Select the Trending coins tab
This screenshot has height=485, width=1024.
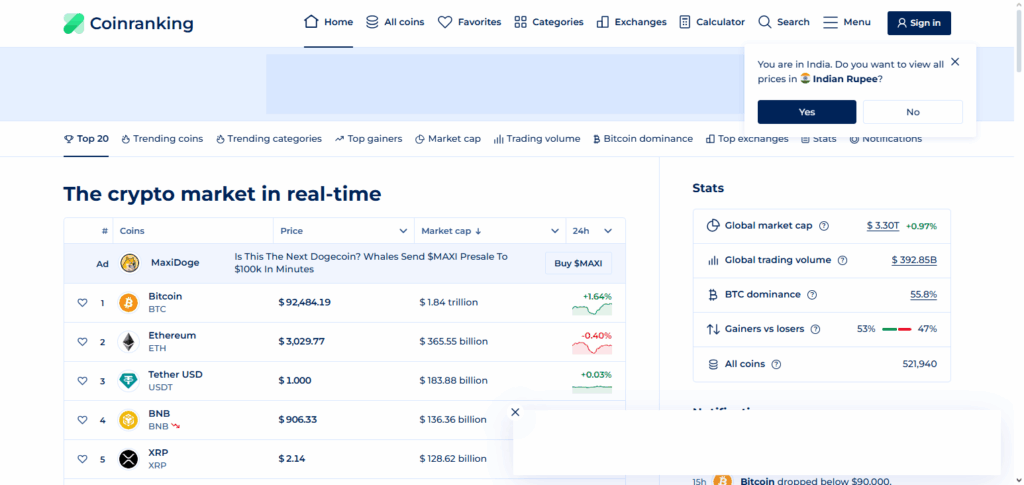point(162,139)
